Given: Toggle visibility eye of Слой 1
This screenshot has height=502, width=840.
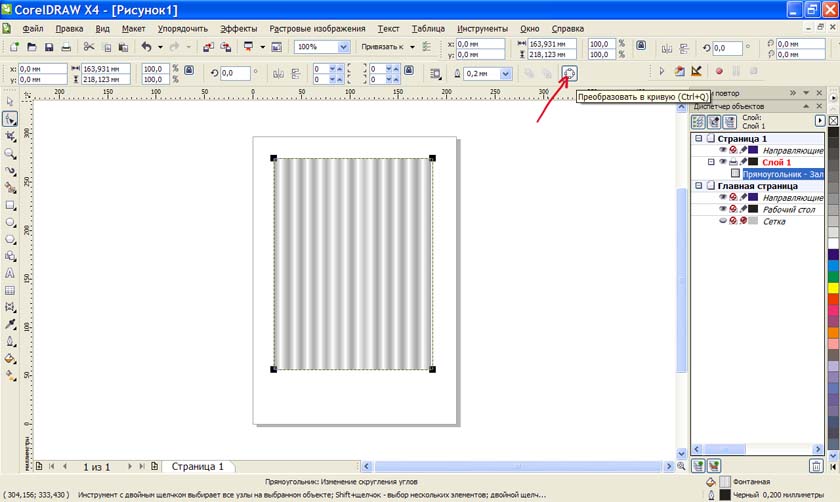Looking at the screenshot, I should (x=723, y=162).
